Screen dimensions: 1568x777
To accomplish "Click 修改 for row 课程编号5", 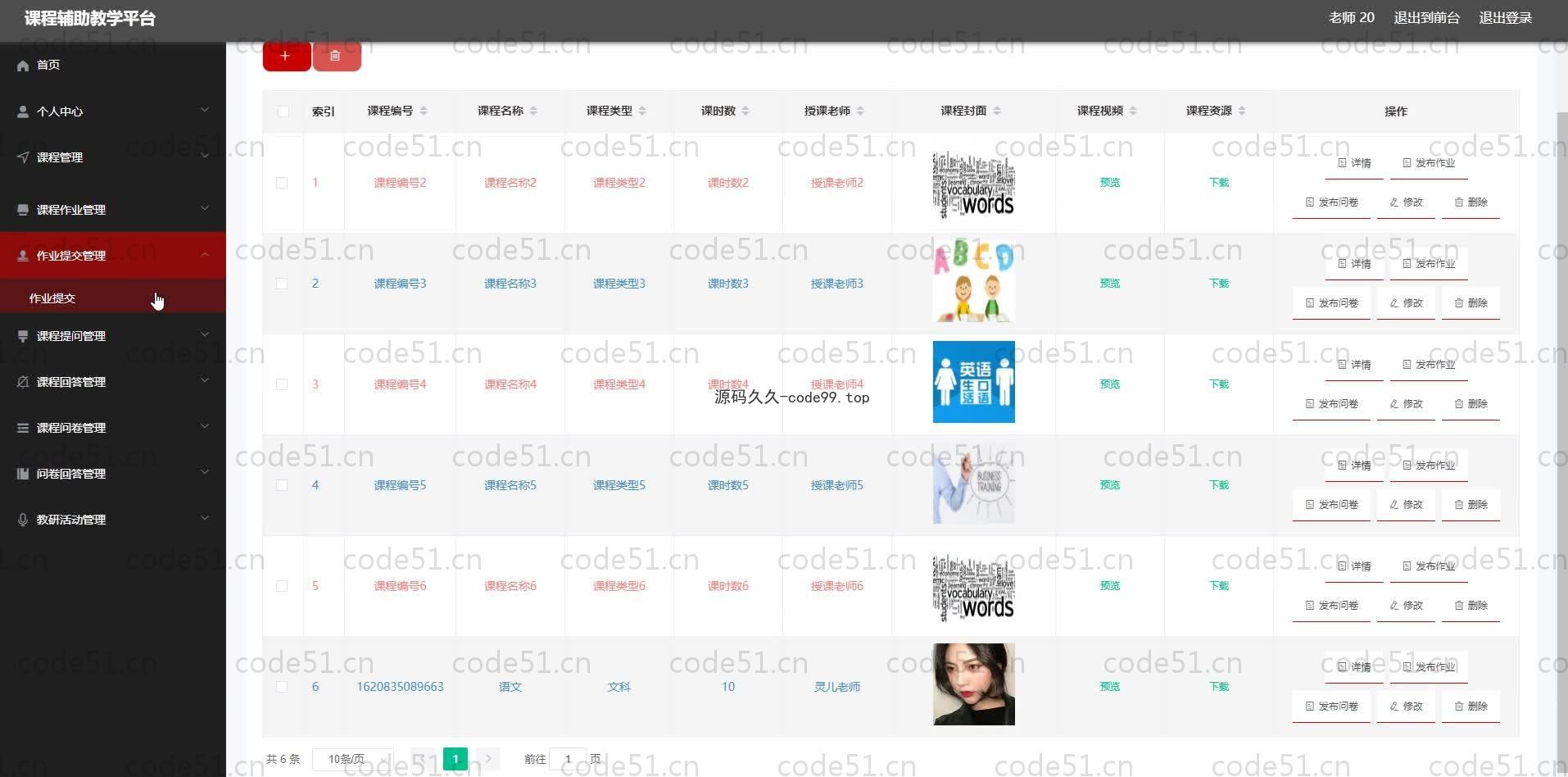I will [x=1406, y=505].
